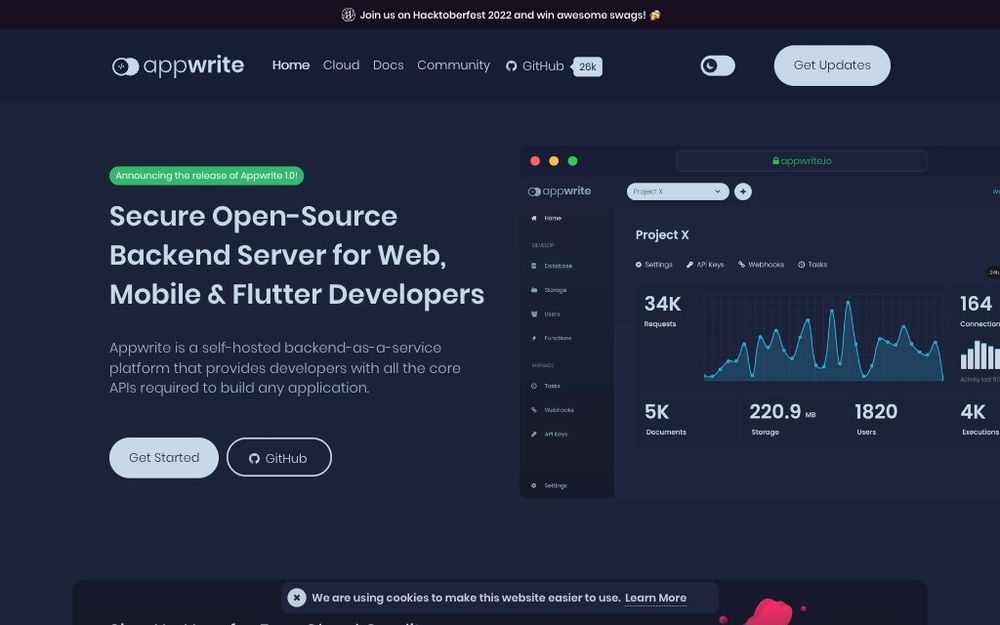This screenshot has height=625, width=1000.
Task: Select the API Keys icon in the sidebar
Action: click(535, 433)
